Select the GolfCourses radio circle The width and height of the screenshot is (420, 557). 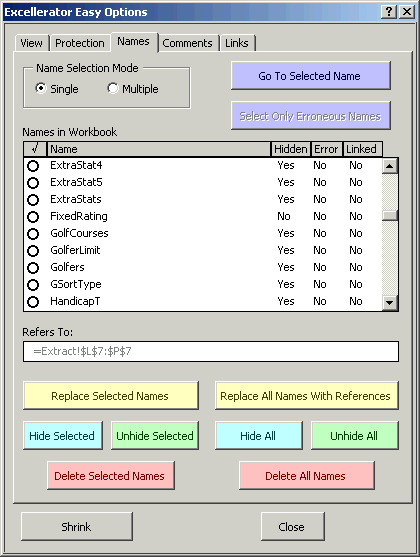click(x=33, y=234)
